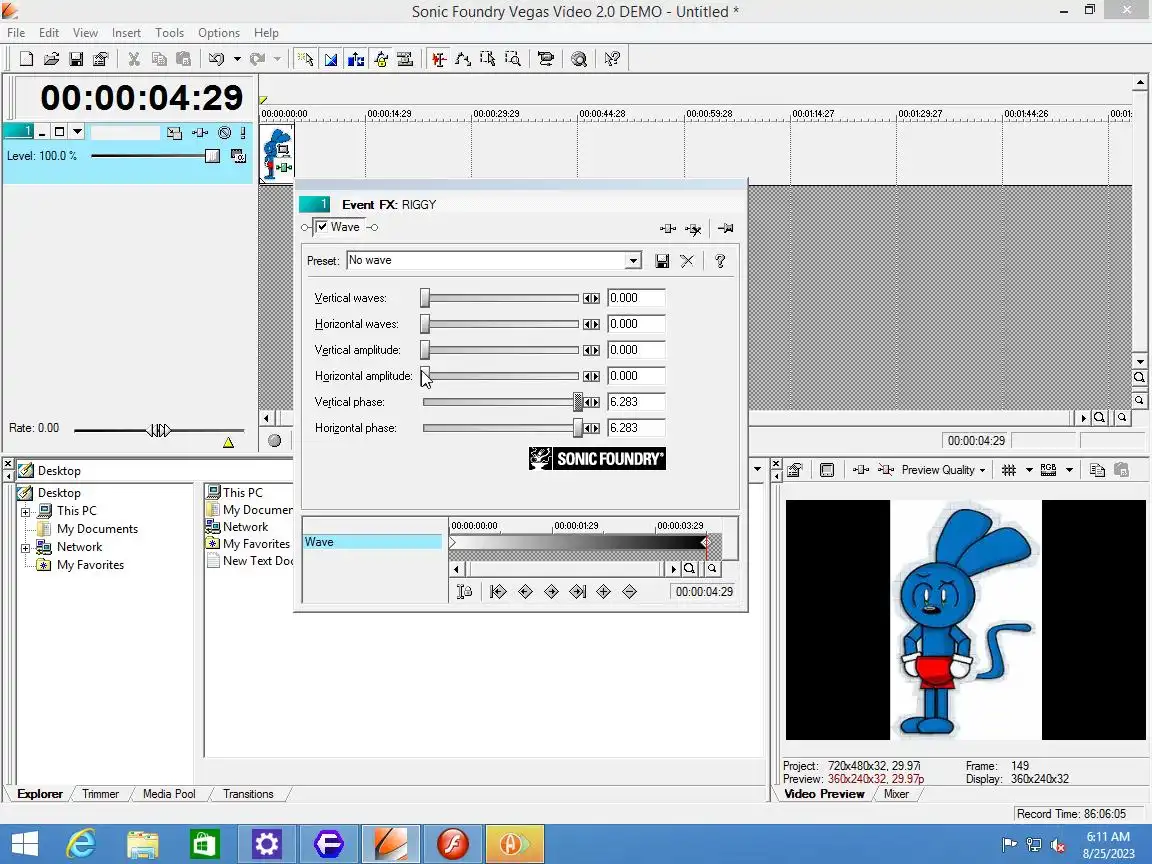Open the Undo history dropdown arrow
The width and height of the screenshot is (1152, 864).
[x=237, y=59]
